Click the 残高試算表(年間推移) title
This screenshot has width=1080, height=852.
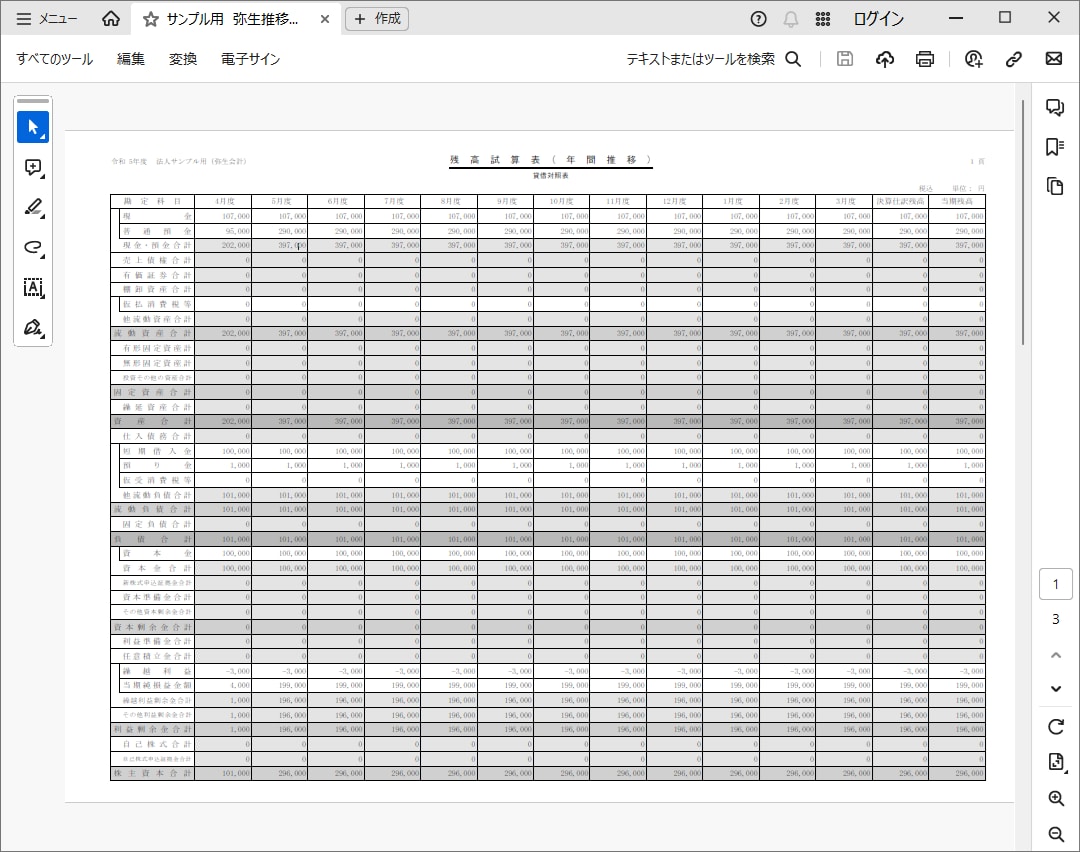pyautogui.click(x=550, y=160)
